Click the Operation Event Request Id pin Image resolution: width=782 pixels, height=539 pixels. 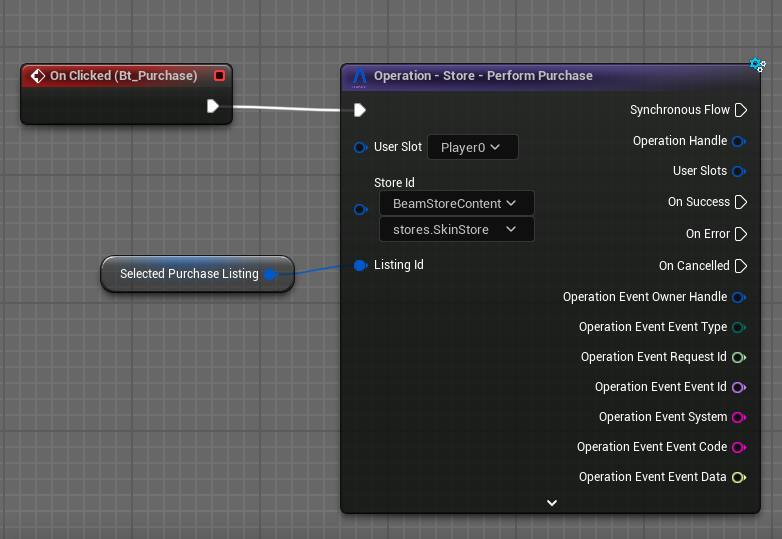pyautogui.click(x=739, y=357)
